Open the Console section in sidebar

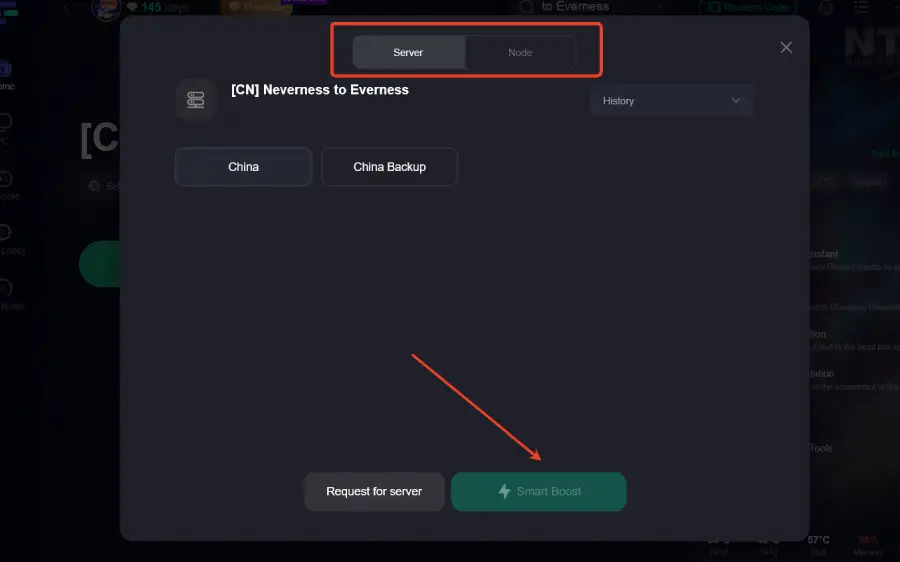tap(5, 182)
